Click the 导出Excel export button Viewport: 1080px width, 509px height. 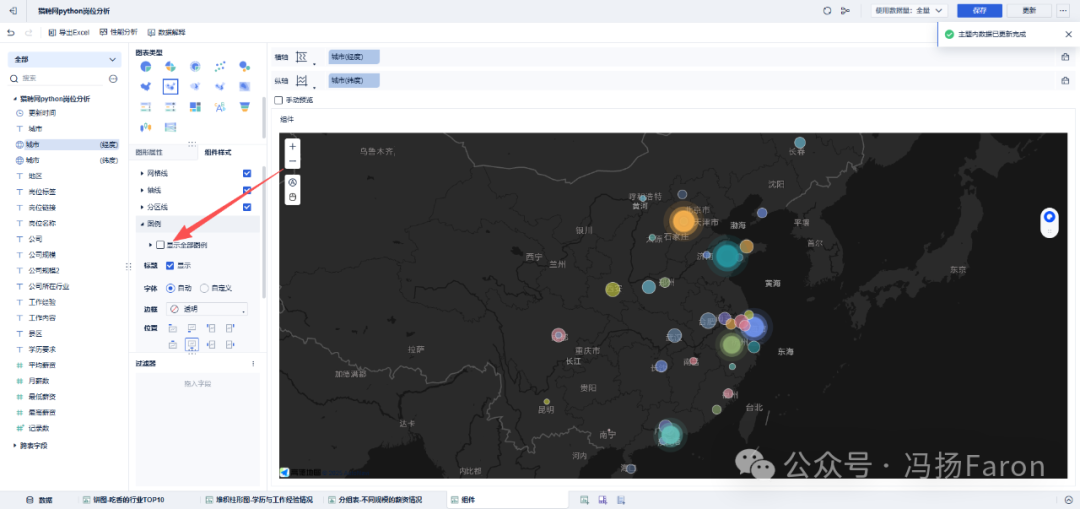69,32
